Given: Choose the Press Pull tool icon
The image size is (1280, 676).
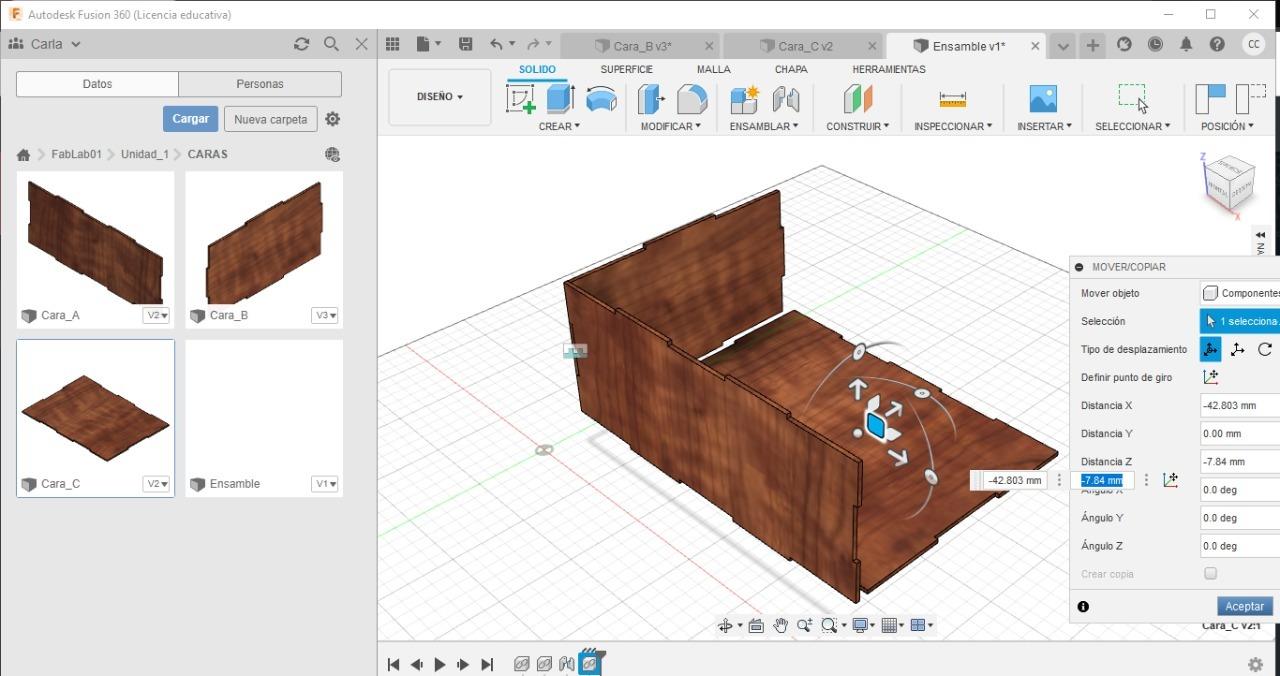Looking at the screenshot, I should (651, 99).
